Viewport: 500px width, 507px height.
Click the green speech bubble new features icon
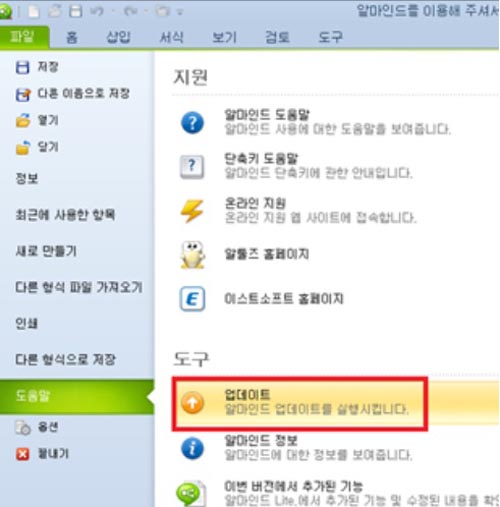tap(191, 494)
